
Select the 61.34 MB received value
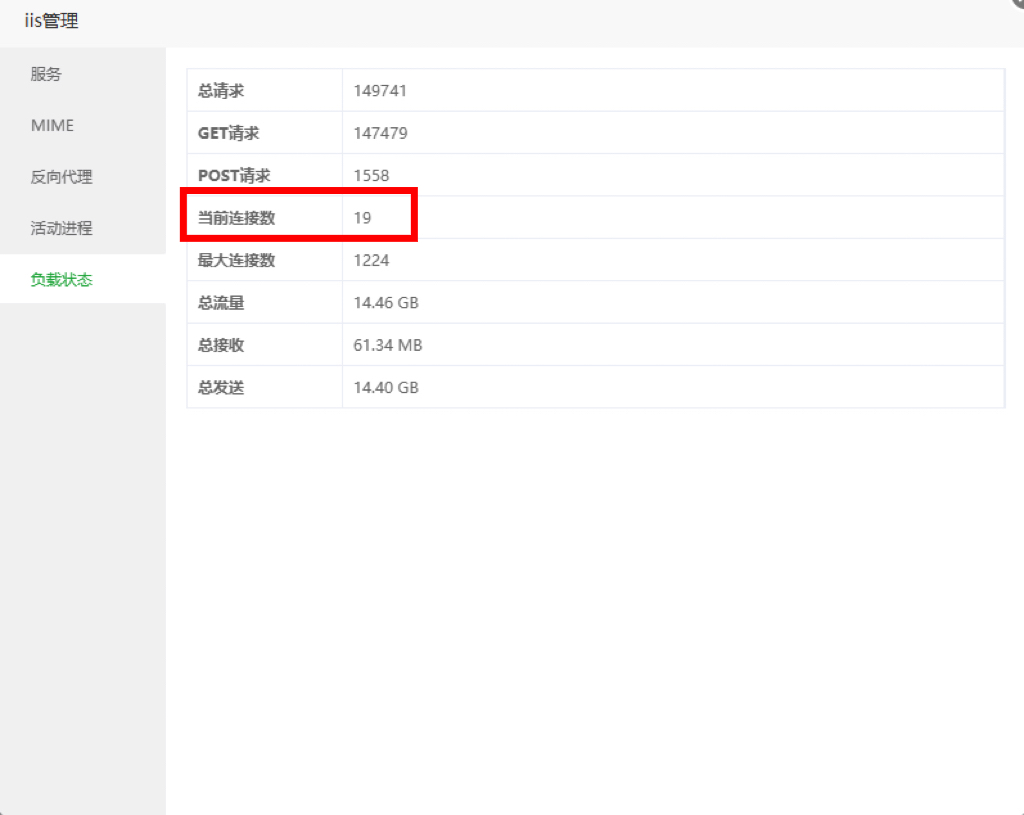click(x=385, y=344)
